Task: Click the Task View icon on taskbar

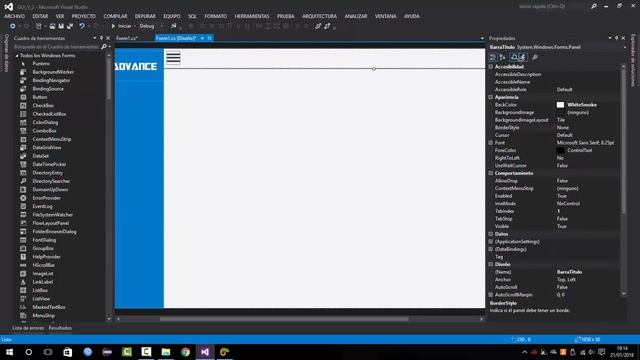Action: coord(48,352)
